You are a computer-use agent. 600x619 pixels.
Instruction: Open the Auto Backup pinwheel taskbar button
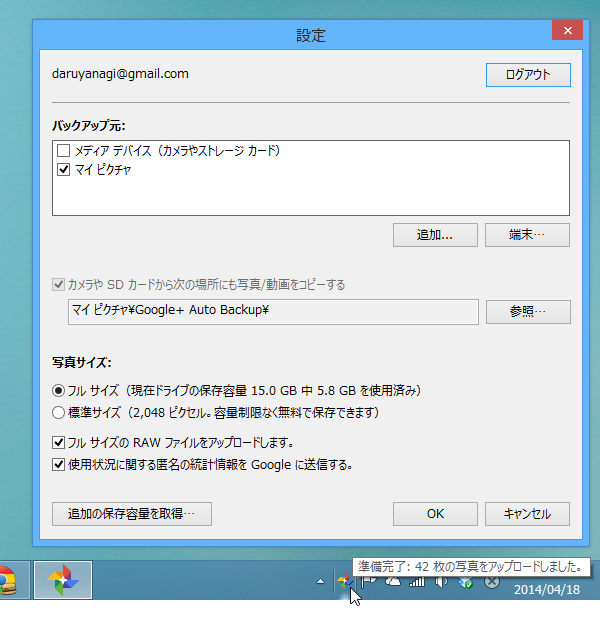[x=63, y=580]
